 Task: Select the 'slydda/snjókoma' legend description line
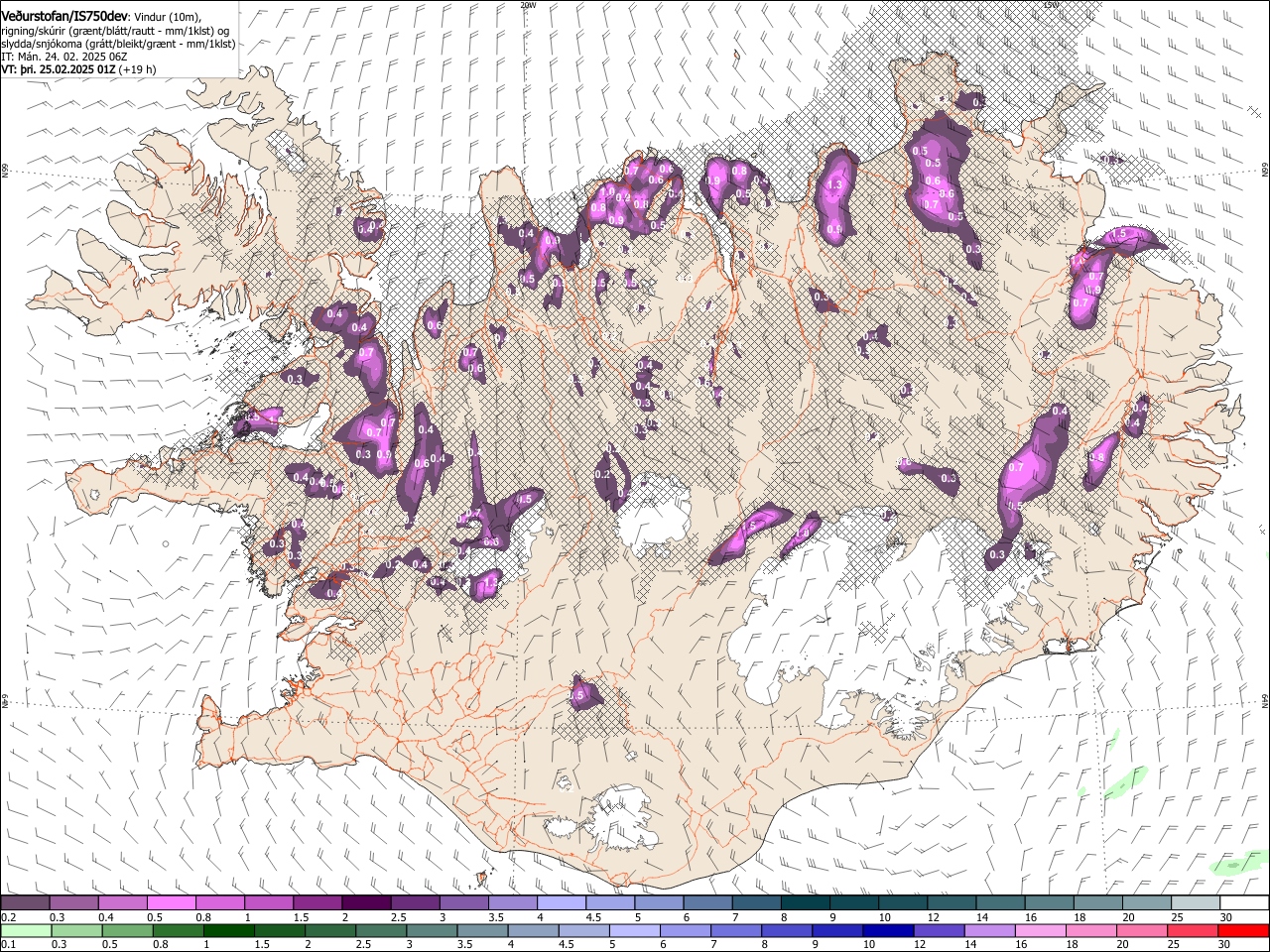pos(118,44)
